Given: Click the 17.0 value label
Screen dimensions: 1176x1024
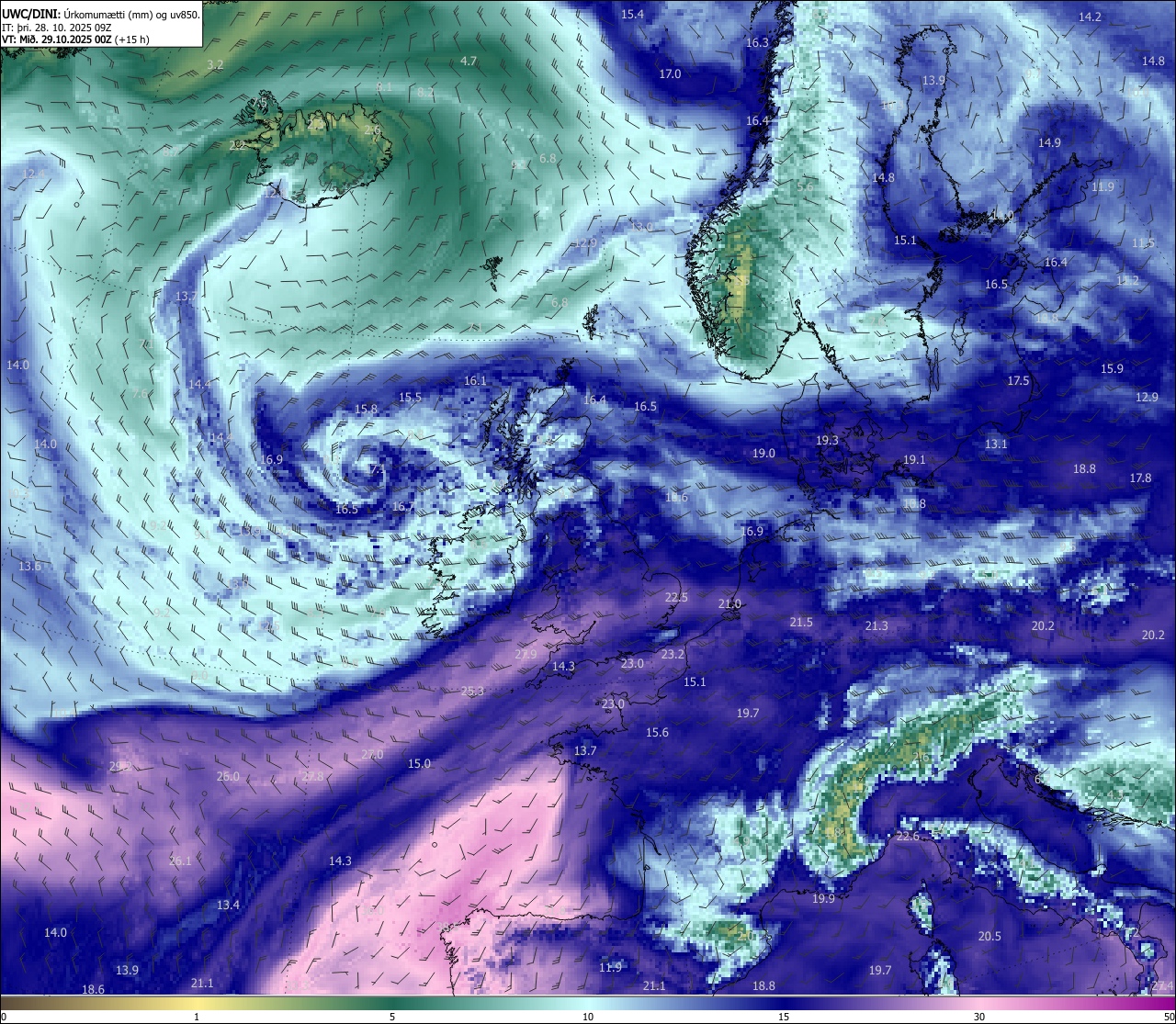Looking at the screenshot, I should point(670,73).
